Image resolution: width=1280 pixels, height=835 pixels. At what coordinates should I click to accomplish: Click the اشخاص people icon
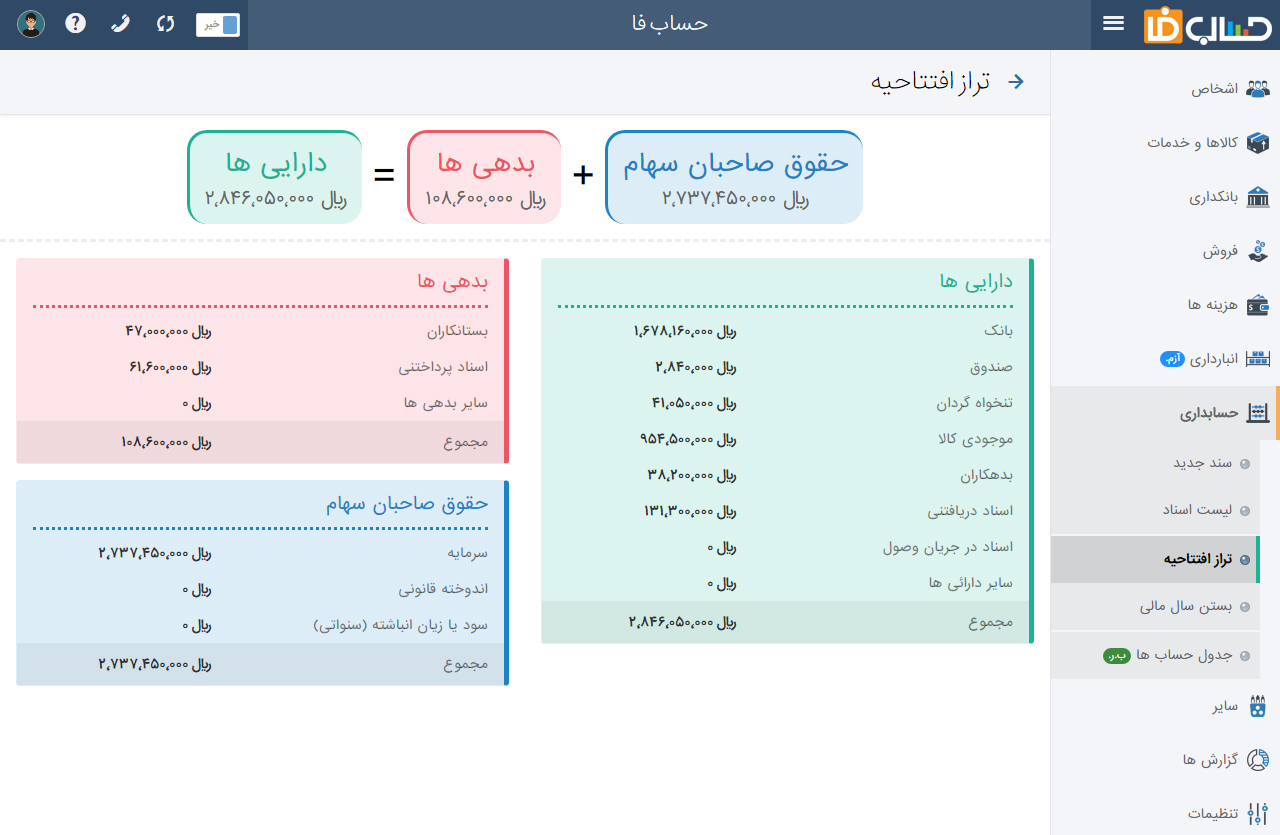pyautogui.click(x=1258, y=88)
